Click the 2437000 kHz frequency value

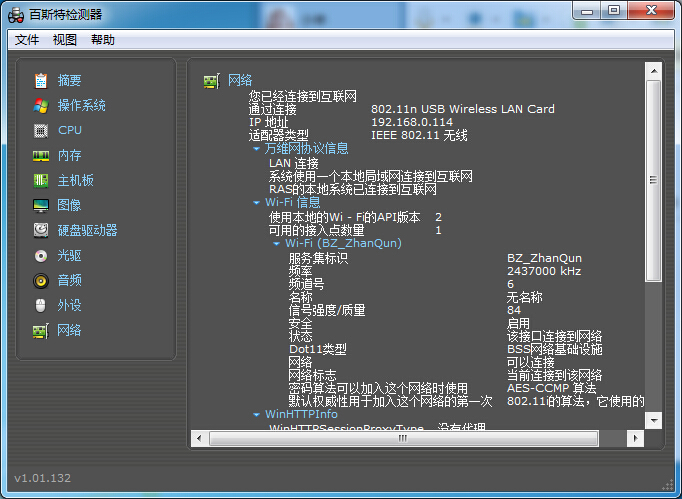[544, 271]
